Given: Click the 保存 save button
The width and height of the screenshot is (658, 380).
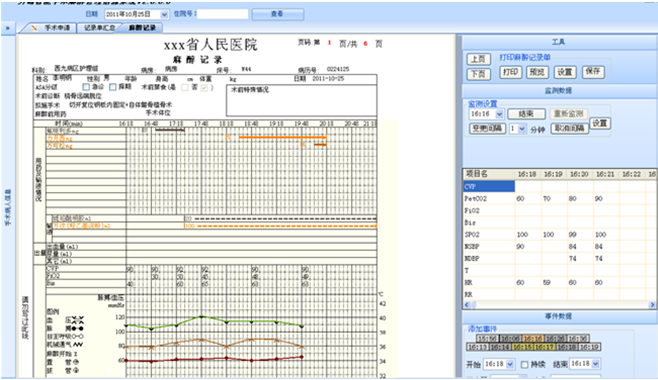Looking at the screenshot, I should 593,72.
